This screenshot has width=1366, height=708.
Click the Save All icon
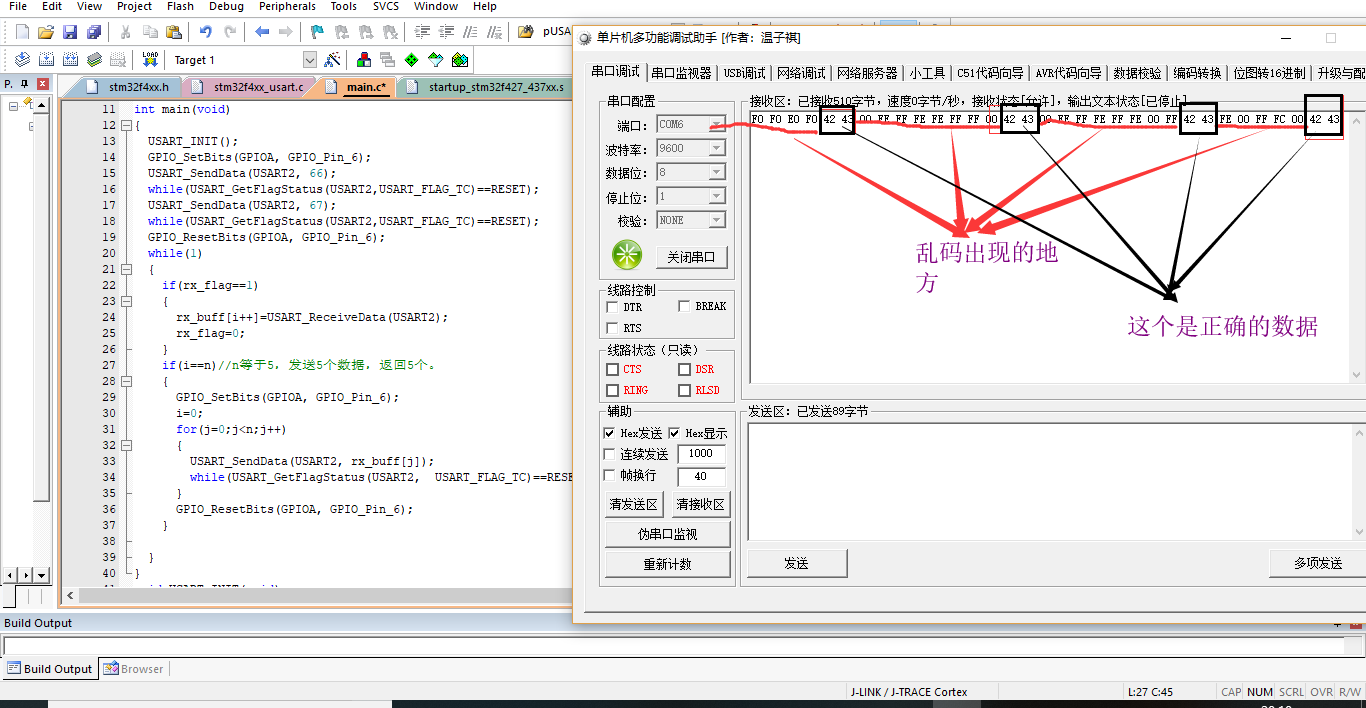click(93, 32)
